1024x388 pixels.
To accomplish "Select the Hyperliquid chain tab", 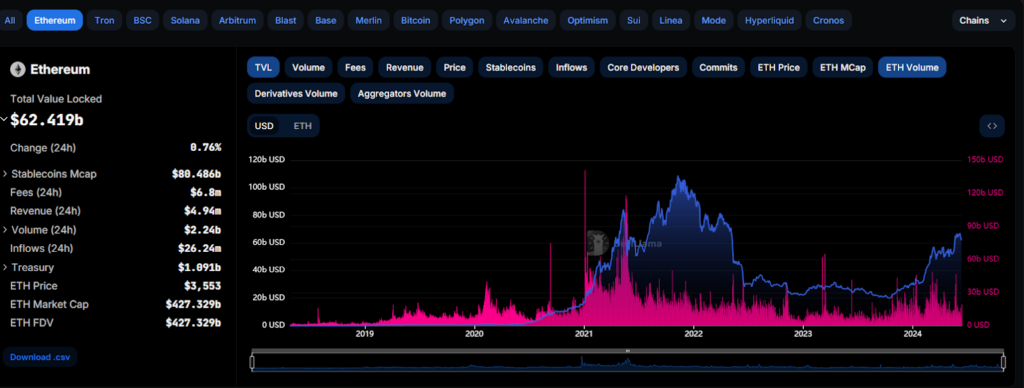I will coord(769,20).
